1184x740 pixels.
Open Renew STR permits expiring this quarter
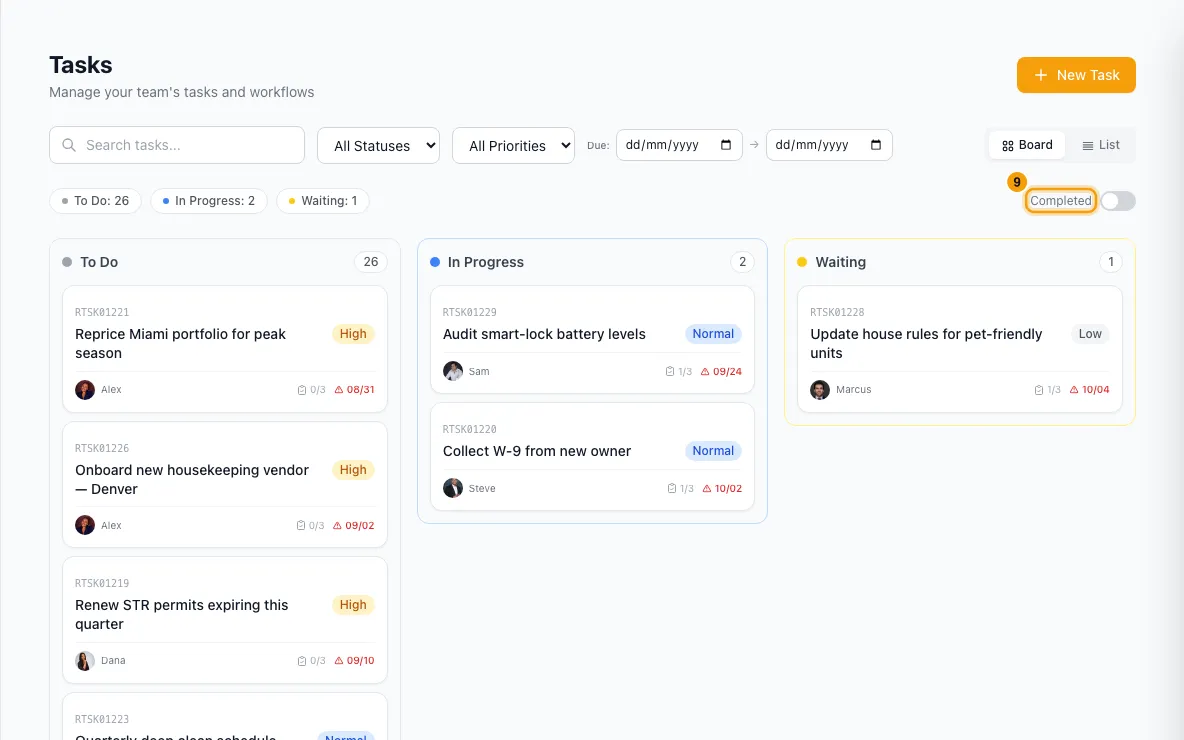pos(225,620)
